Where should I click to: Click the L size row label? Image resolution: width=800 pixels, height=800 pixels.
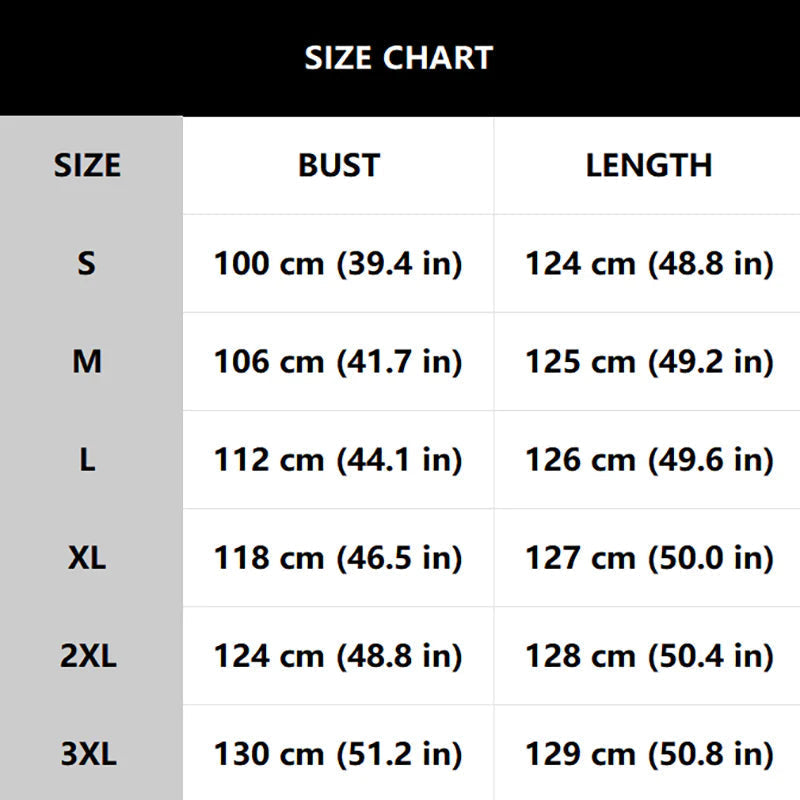87,460
